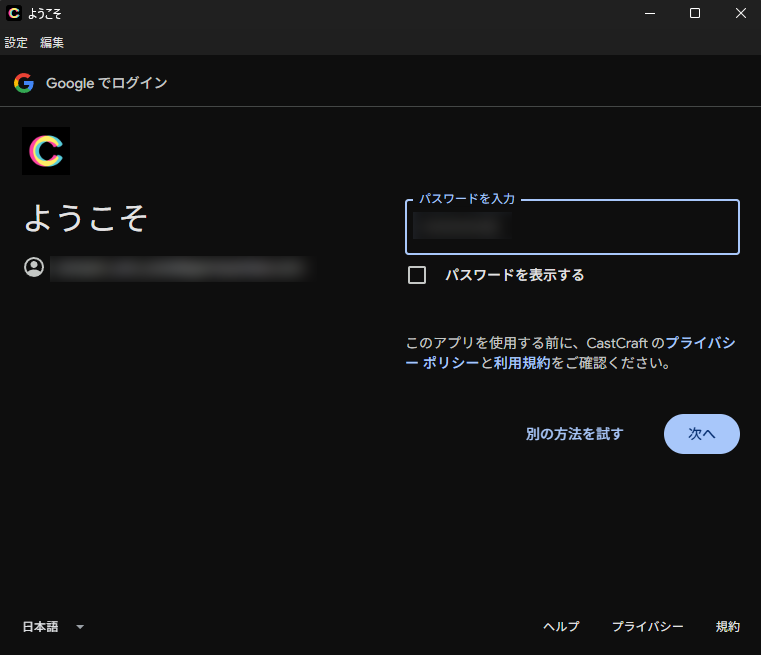
Task: Toggle the パスワードを表示する checkbox
Action: pyautogui.click(x=417, y=275)
